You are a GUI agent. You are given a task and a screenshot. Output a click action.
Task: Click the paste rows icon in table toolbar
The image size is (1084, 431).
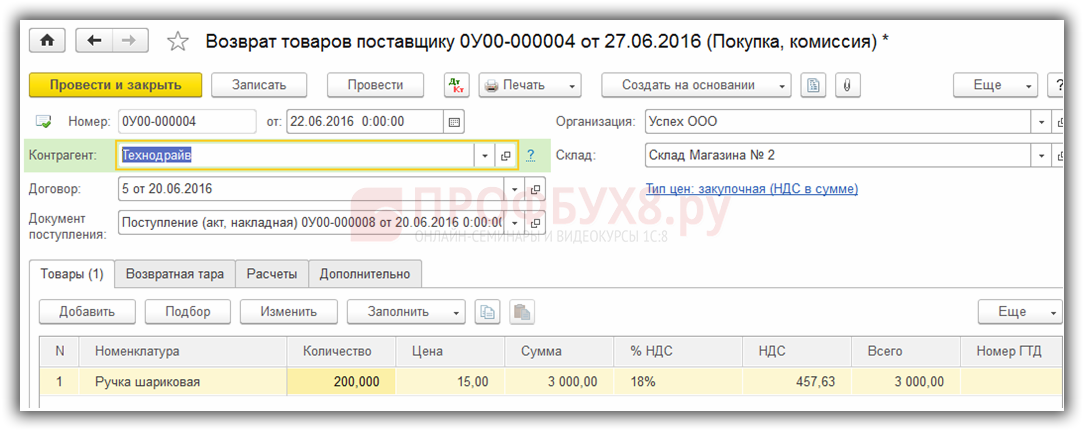coord(520,312)
